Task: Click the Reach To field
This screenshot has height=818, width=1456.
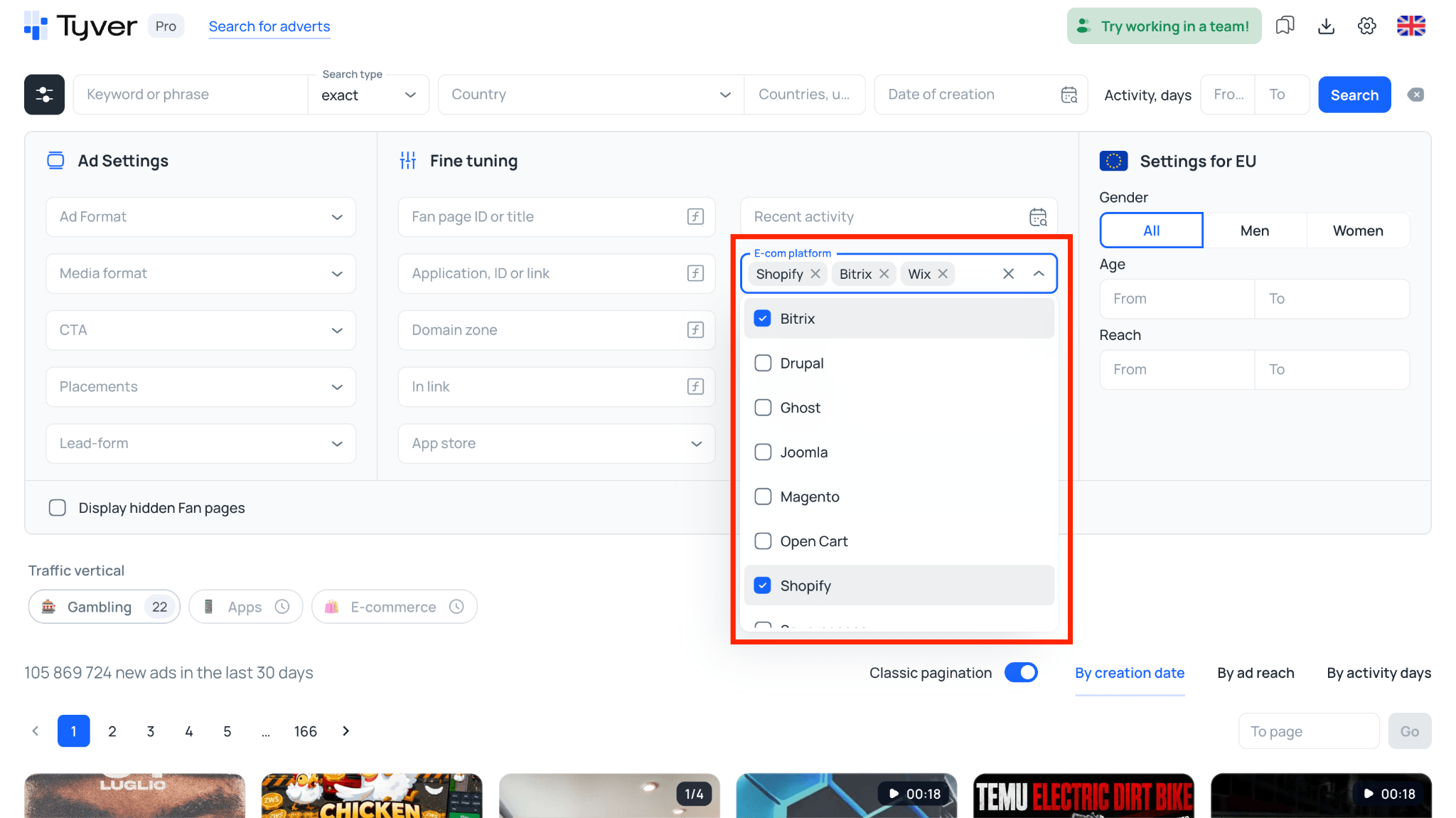Action: (x=1332, y=369)
